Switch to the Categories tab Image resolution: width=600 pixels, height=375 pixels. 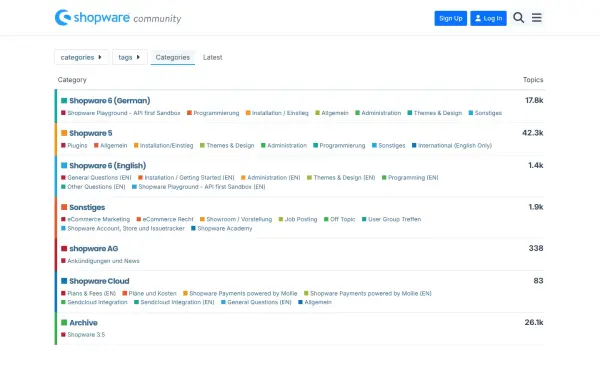173,57
